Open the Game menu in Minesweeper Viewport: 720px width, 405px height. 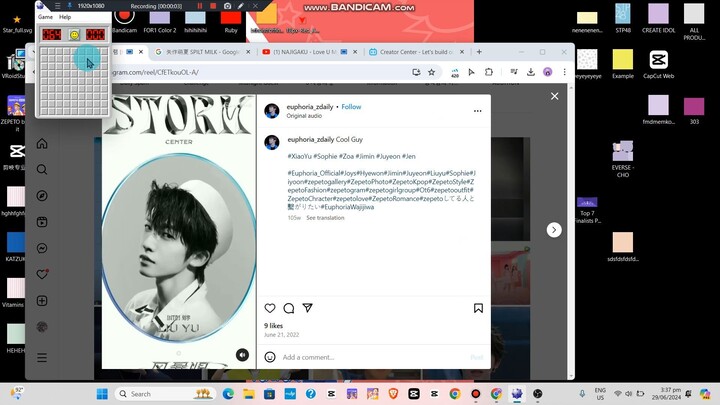coord(45,17)
